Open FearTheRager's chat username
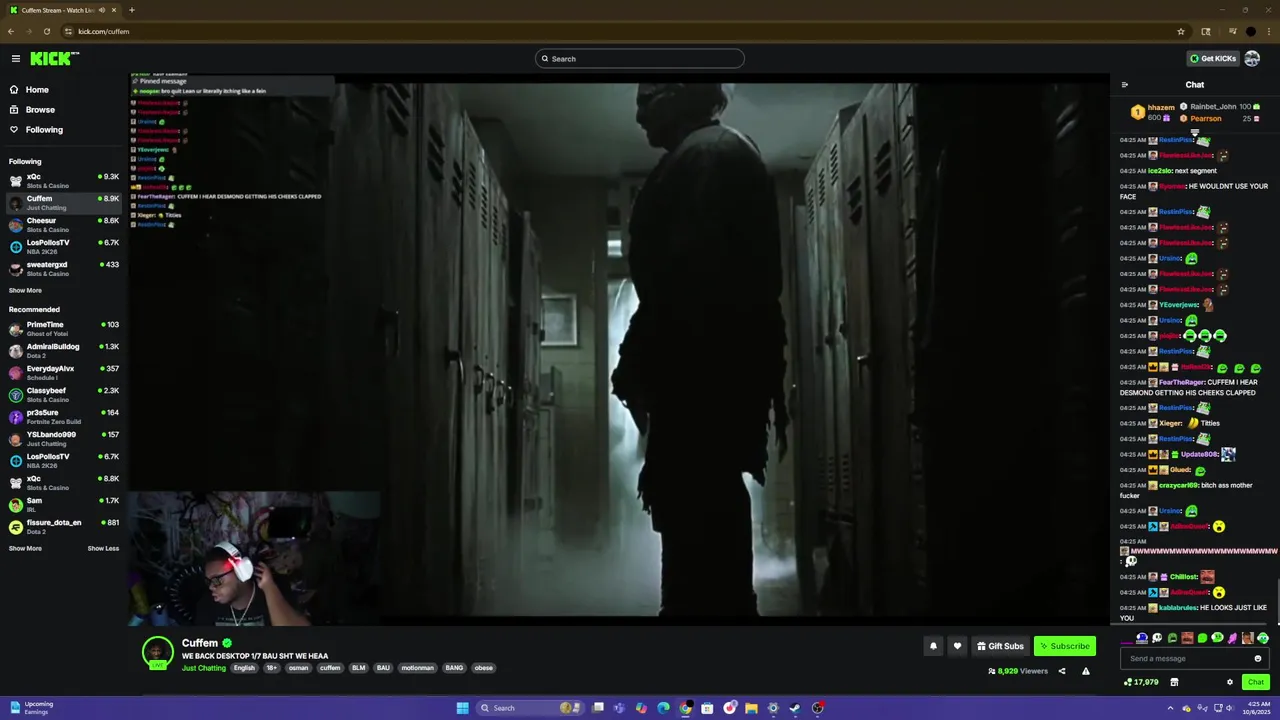The image size is (1280, 720). (1181, 382)
